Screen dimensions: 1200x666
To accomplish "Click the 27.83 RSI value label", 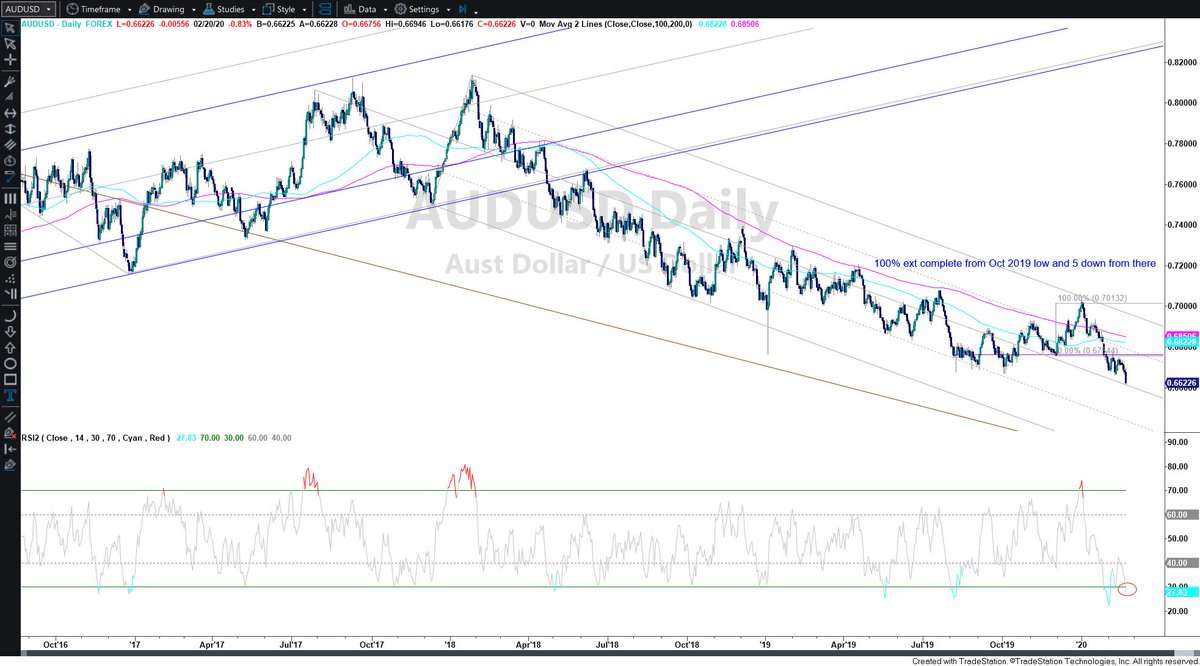I will click(1181, 592).
